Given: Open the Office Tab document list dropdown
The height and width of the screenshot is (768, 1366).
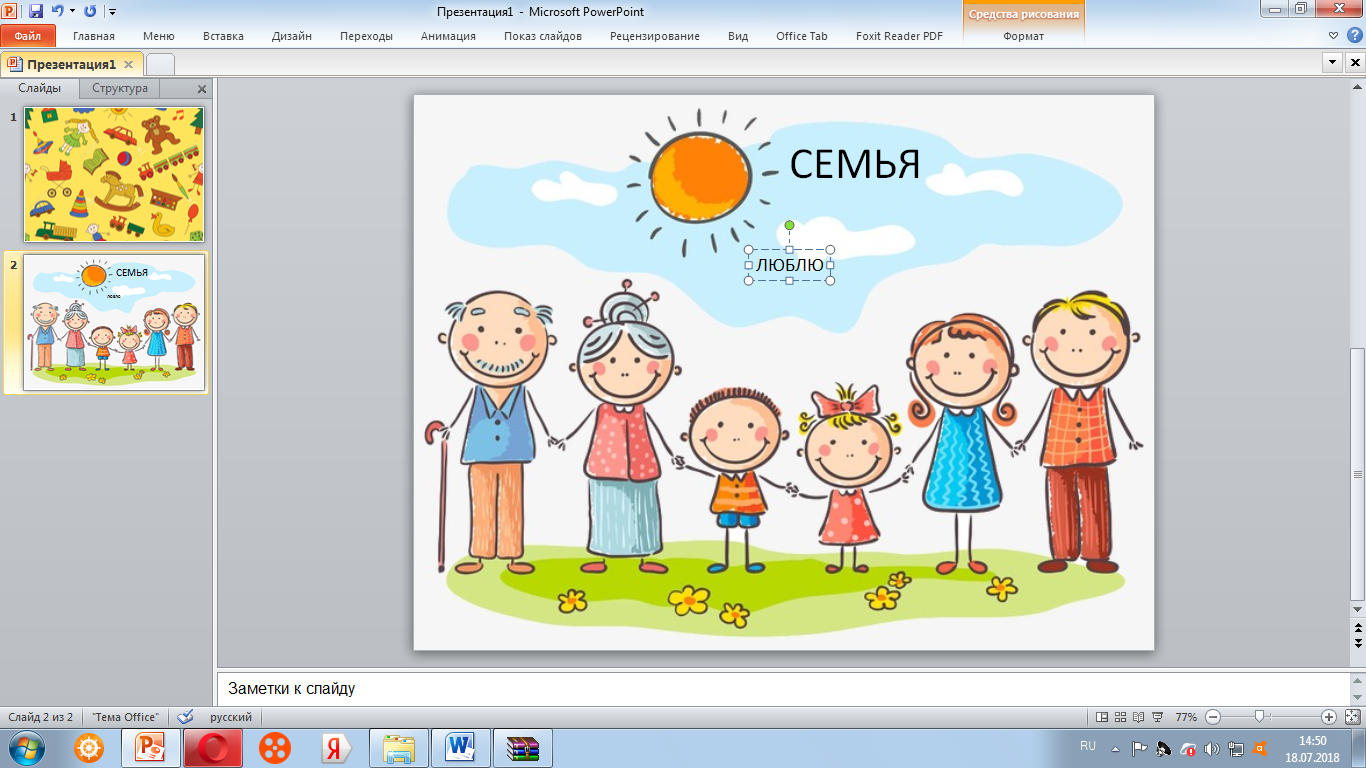Looking at the screenshot, I should click(x=1331, y=63).
